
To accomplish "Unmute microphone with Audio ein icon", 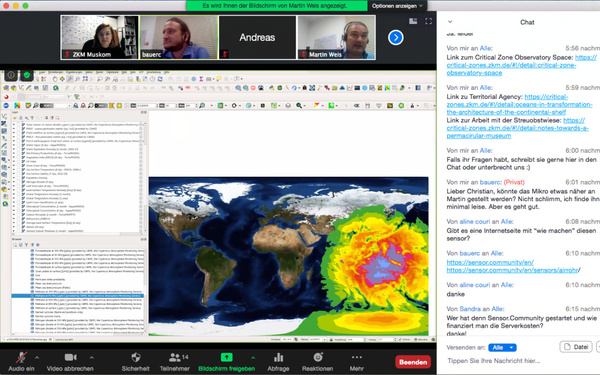I will [21, 357].
